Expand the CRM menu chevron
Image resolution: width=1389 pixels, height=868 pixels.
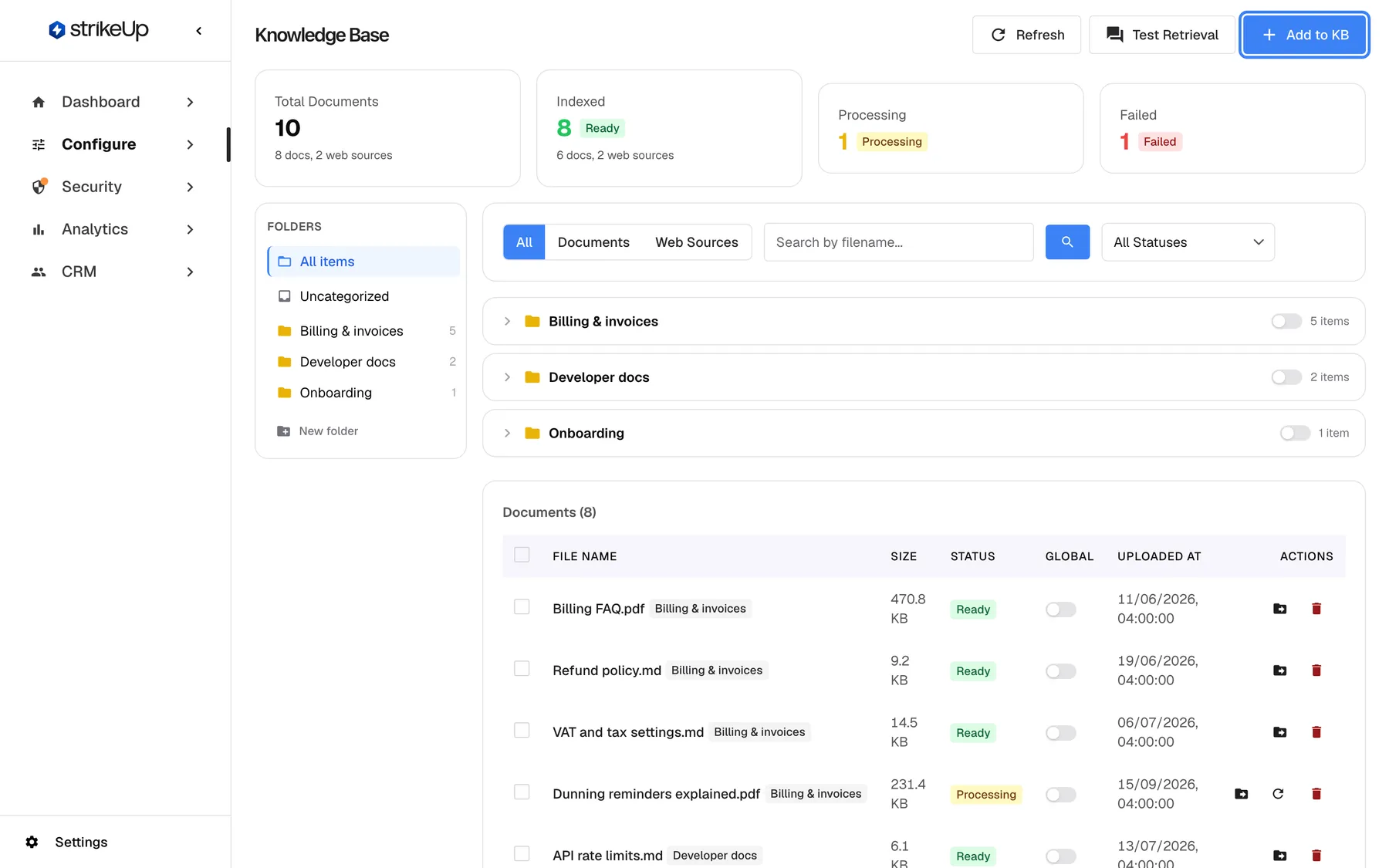(190, 272)
